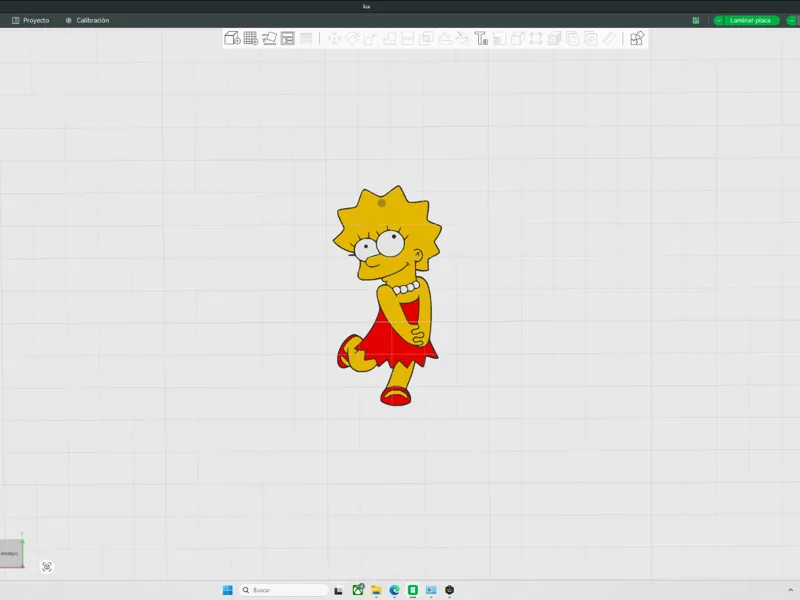800x600 pixels.
Task: Click the Split to objects icon
Action: (306, 38)
